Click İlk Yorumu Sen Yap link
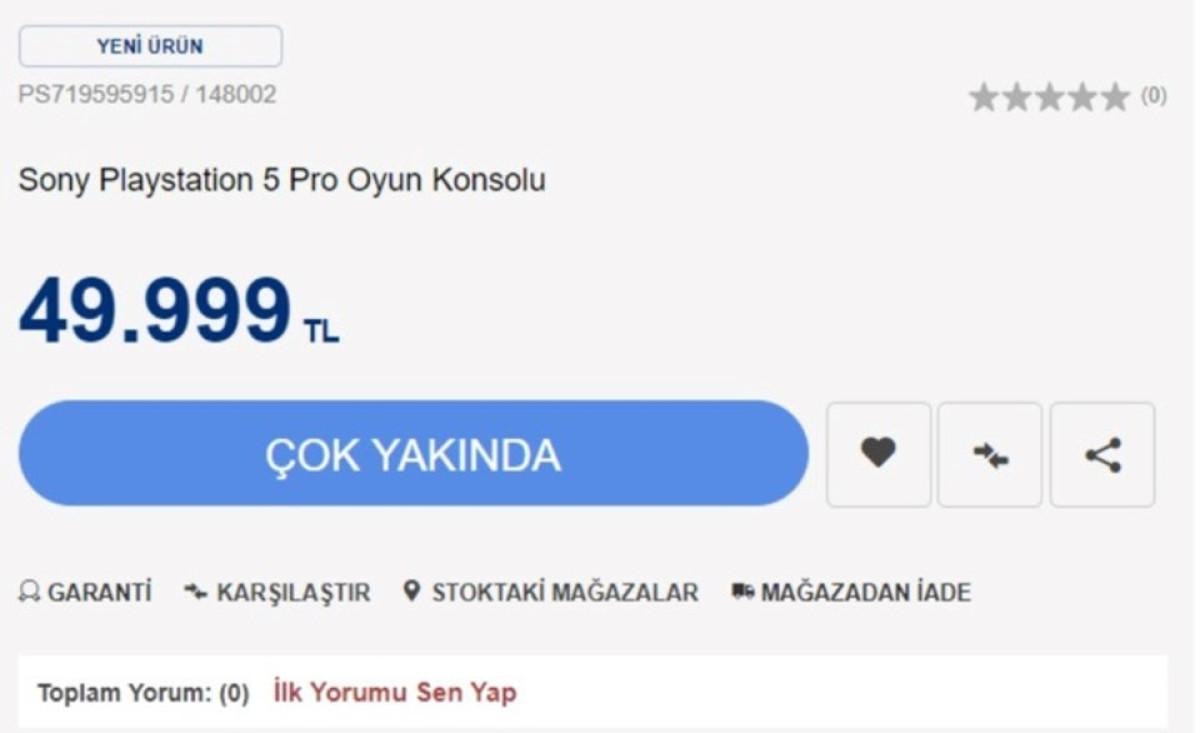Image resolution: width=1200 pixels, height=733 pixels. pyautogui.click(x=395, y=692)
